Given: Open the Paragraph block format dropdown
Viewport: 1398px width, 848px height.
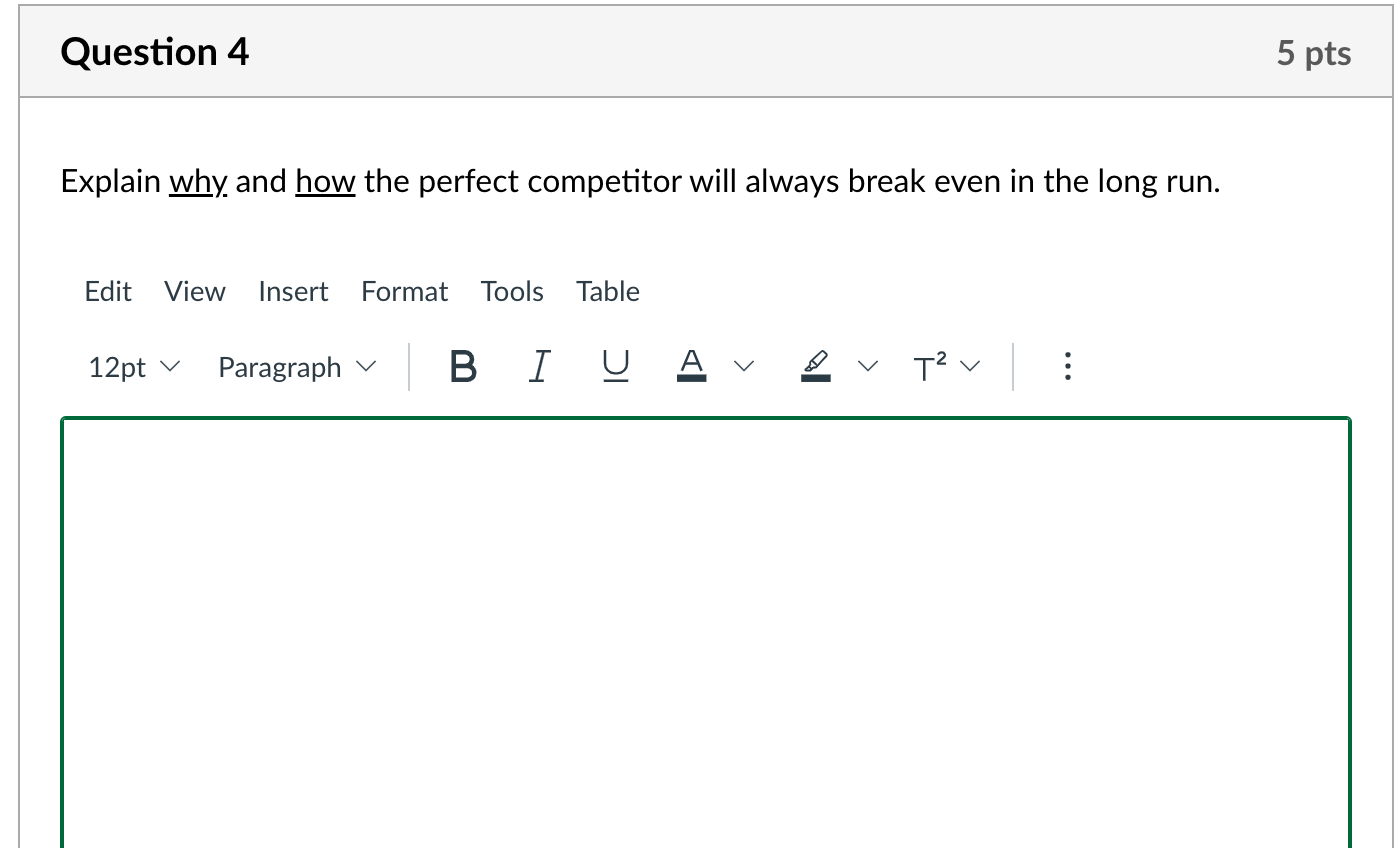Looking at the screenshot, I should 298,368.
